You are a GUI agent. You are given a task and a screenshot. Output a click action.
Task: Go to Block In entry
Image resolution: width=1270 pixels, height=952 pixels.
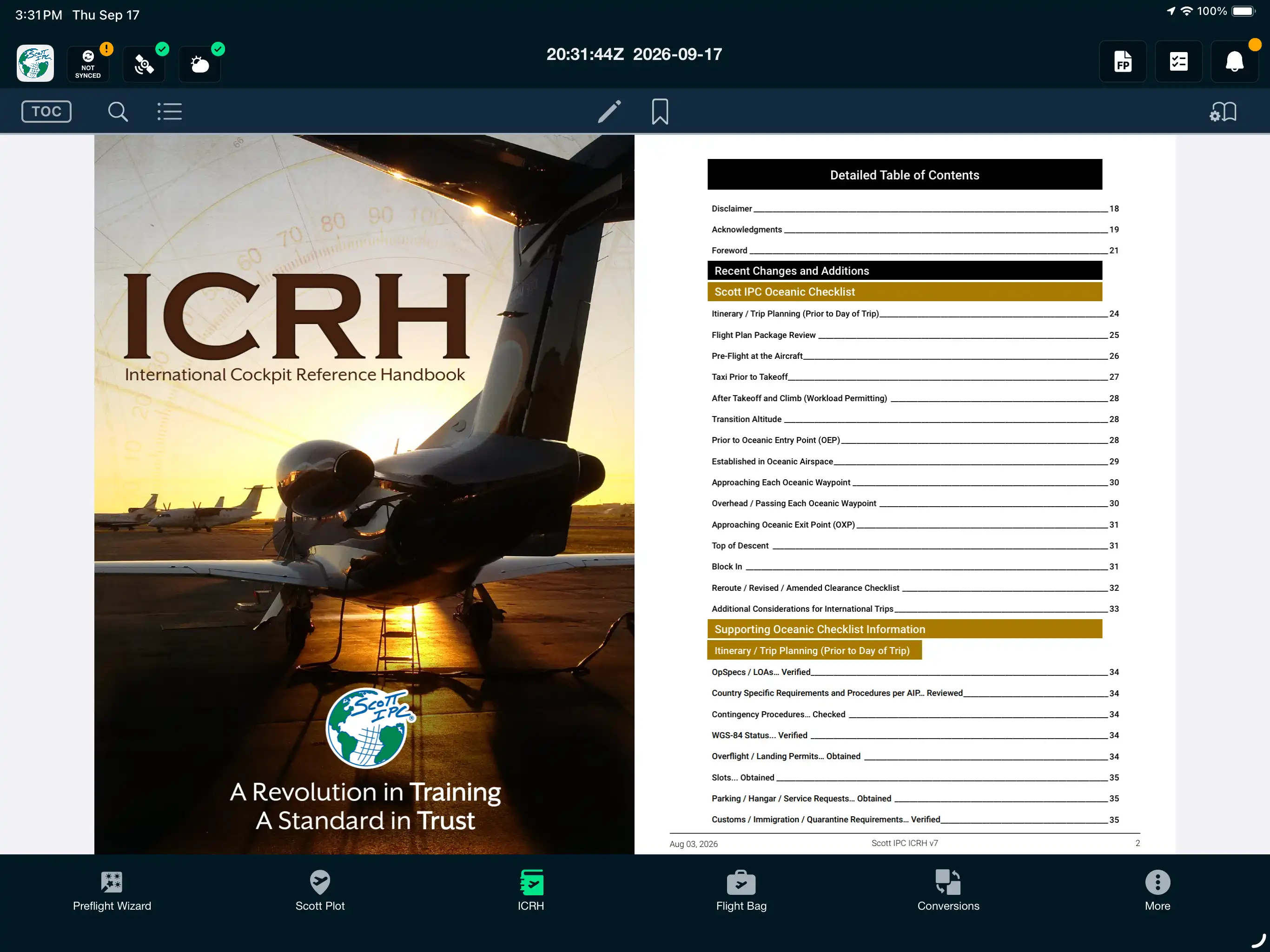coord(914,566)
